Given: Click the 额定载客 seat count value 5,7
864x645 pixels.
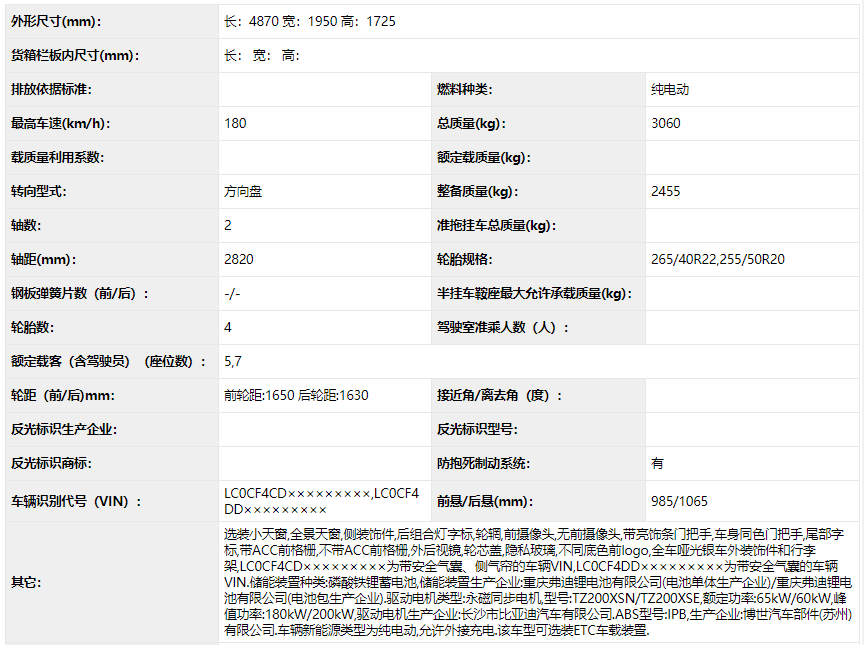Looking at the screenshot, I should 233,361.
